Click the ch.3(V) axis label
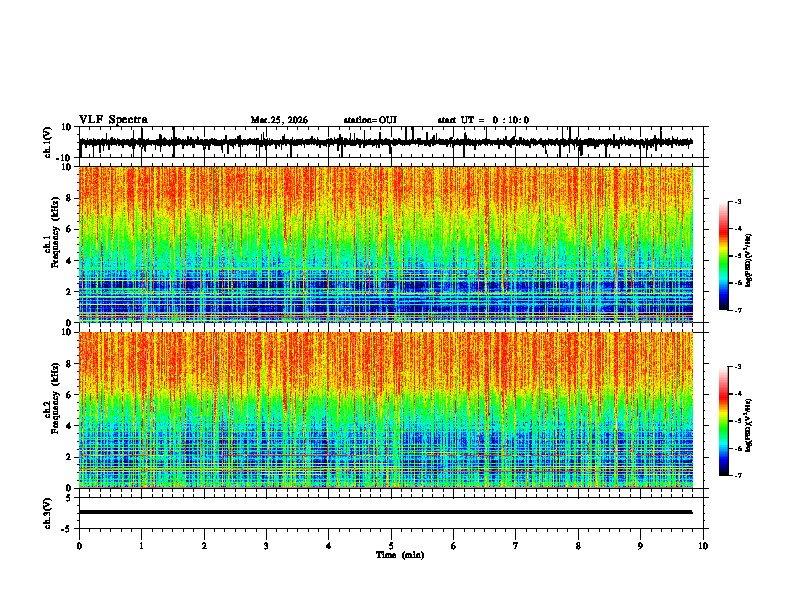 (x=48, y=513)
